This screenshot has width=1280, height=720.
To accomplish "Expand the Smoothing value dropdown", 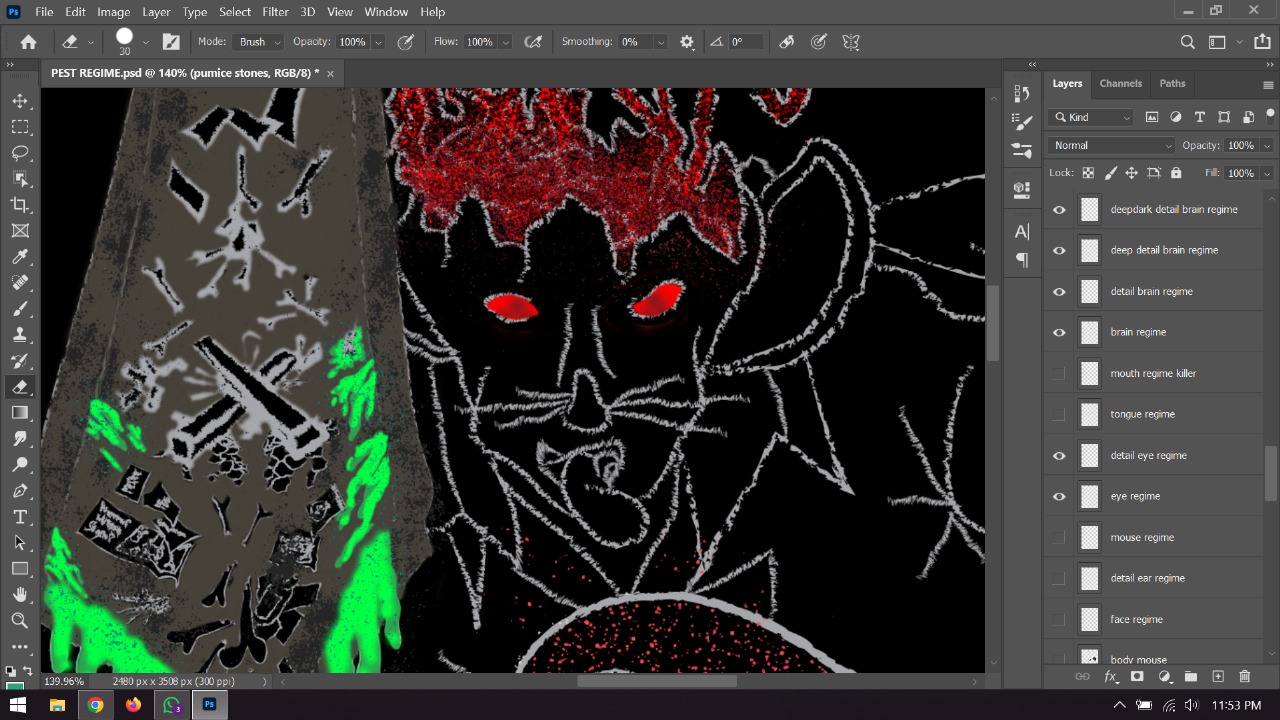I will (660, 42).
